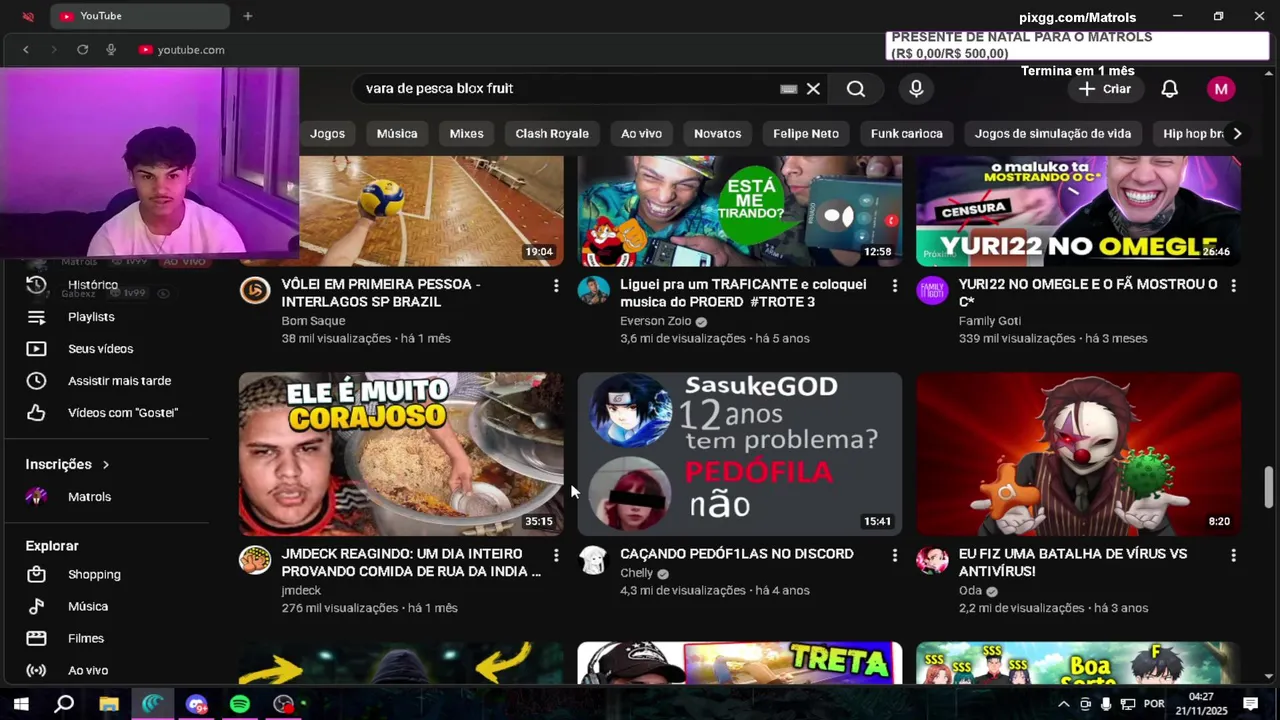
Task: Select the YouTube browser tab
Action: coord(140,16)
